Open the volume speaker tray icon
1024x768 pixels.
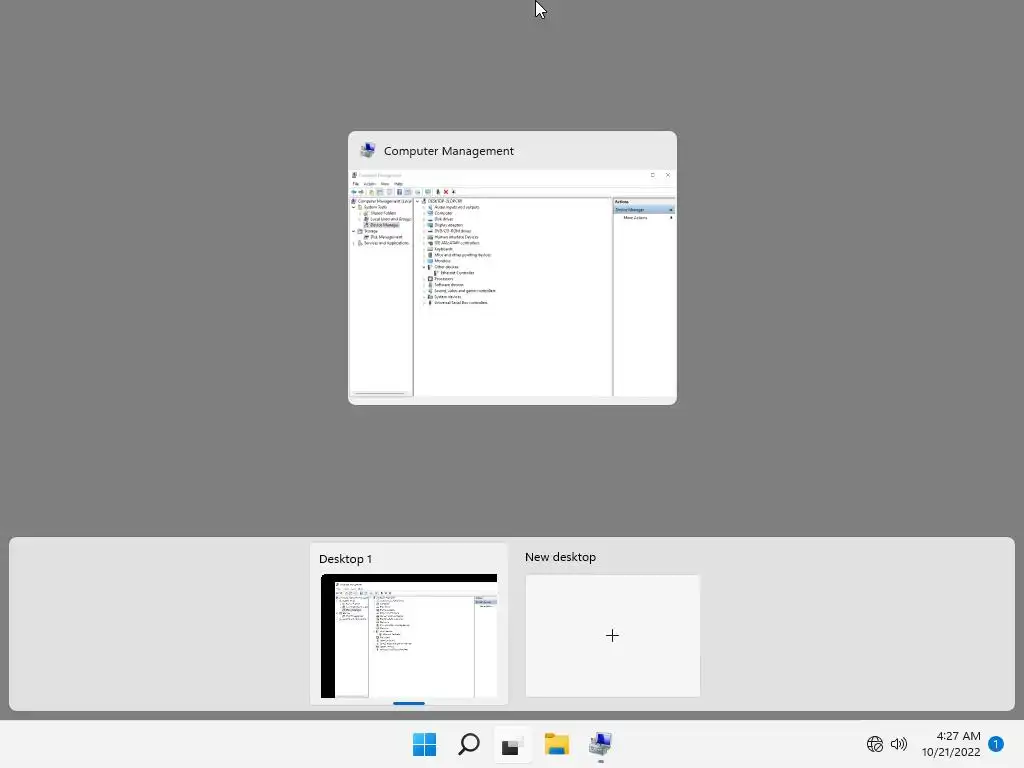899,744
